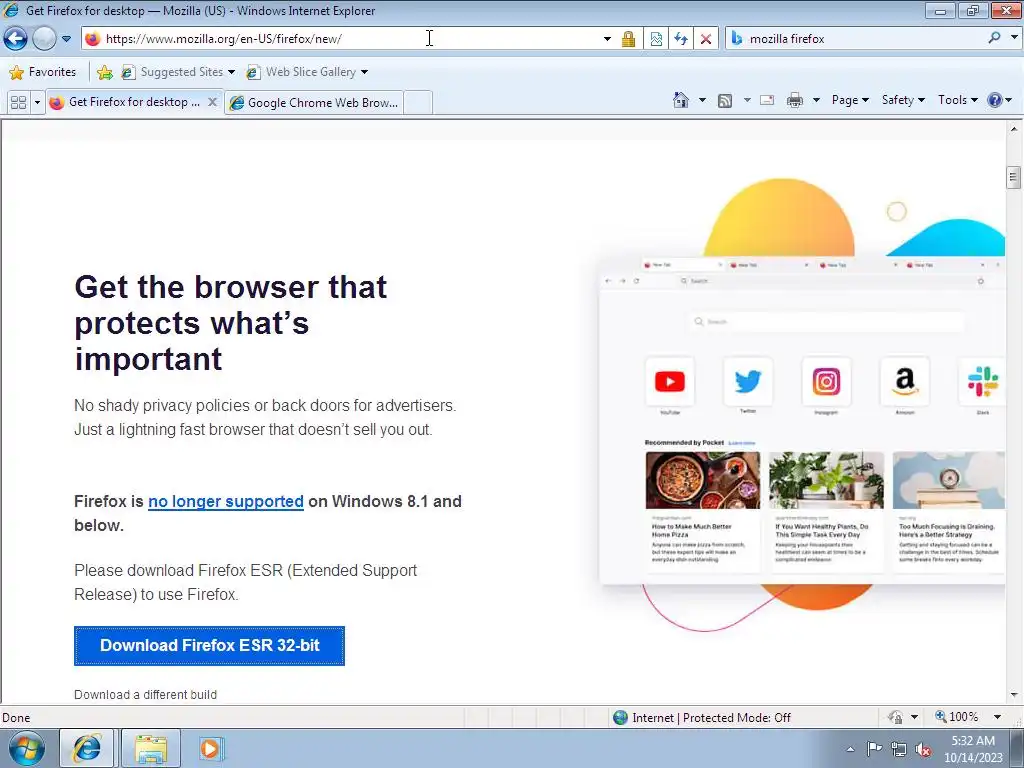Click the Quick Tabs grid icon
This screenshot has height=768, width=1024.
[x=18, y=103]
